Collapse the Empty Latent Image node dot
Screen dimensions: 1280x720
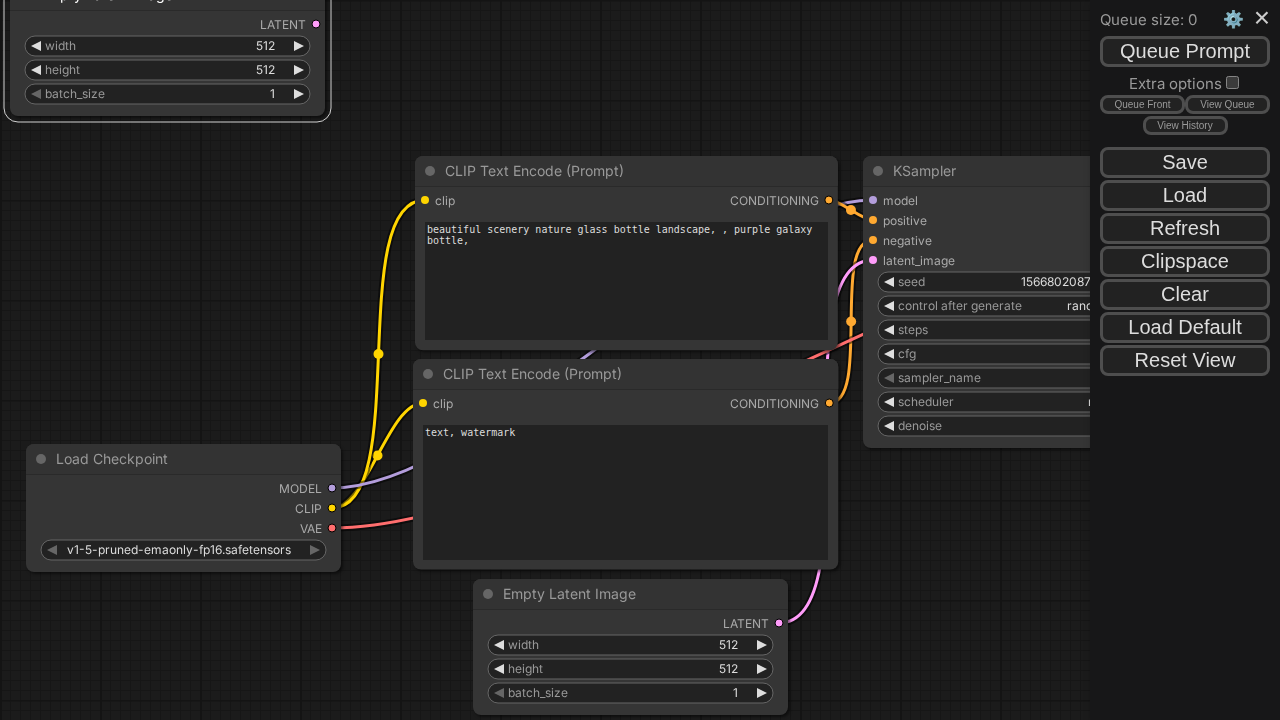(488, 594)
